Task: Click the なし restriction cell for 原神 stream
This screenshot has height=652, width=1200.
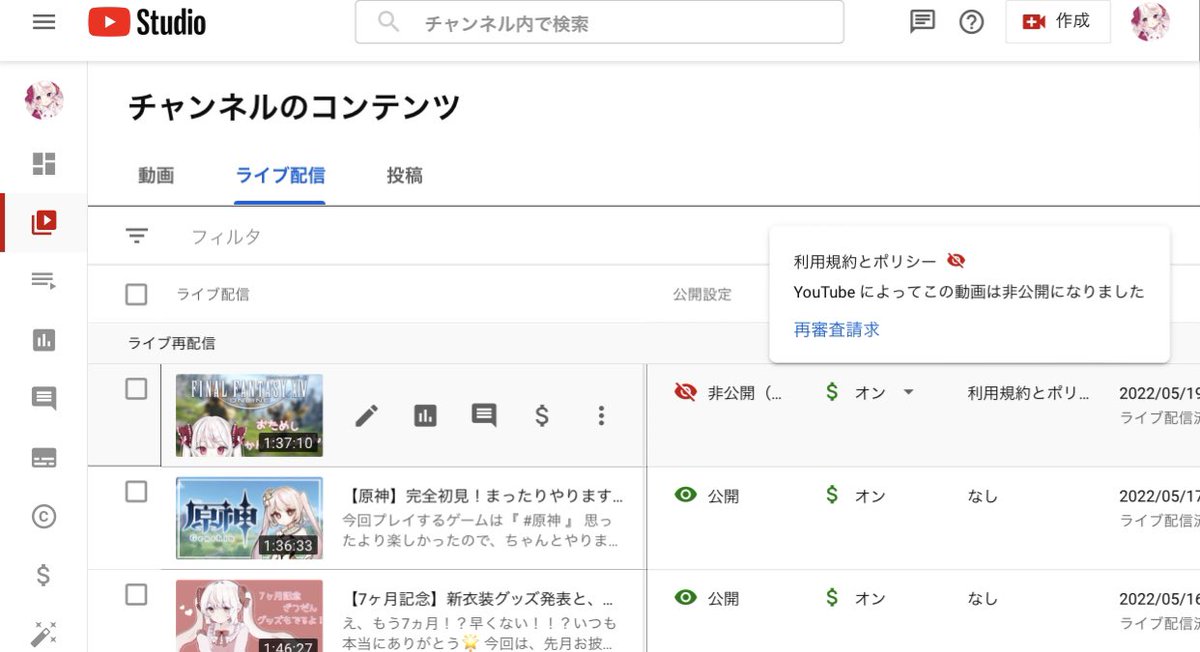Action: 982,496
